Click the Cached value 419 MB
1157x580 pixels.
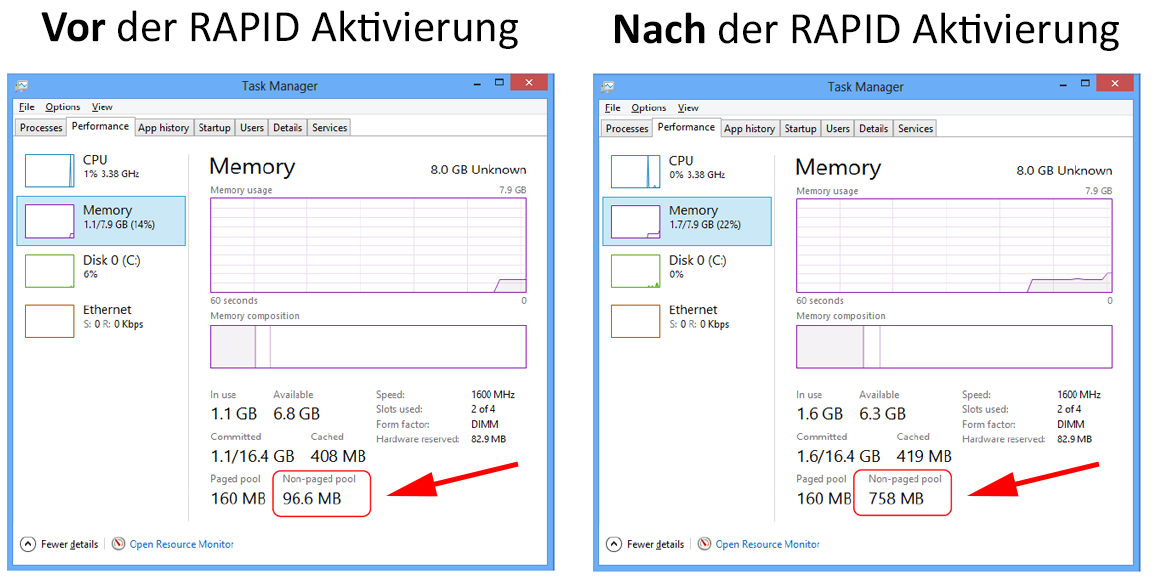(924, 456)
